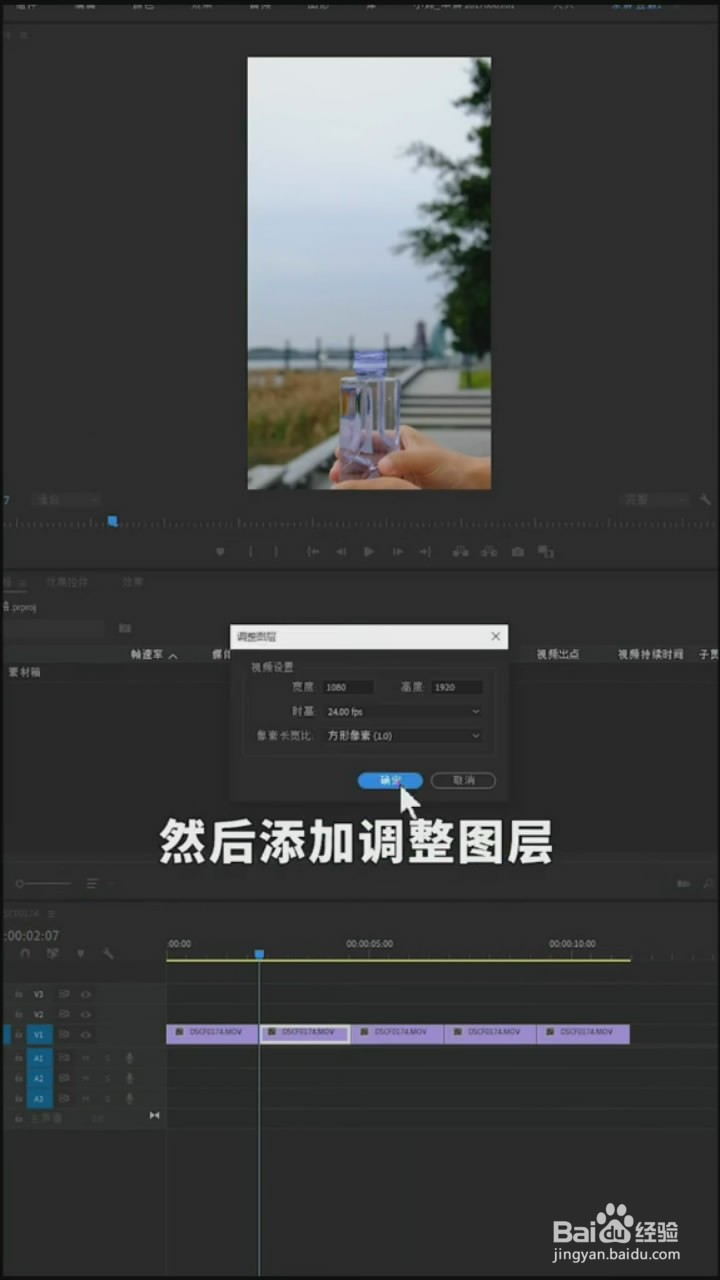Open the 24.00 fps timebase dropdown
This screenshot has height=1280, width=720.
(403, 711)
